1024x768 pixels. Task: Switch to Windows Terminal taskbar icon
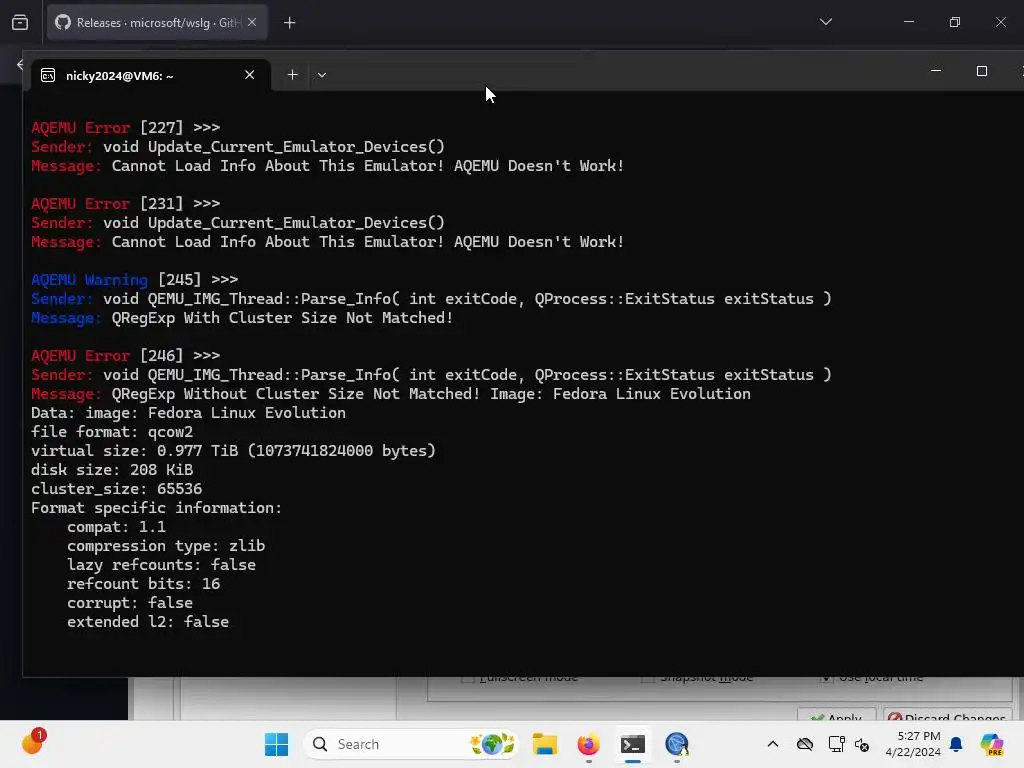(x=632, y=744)
